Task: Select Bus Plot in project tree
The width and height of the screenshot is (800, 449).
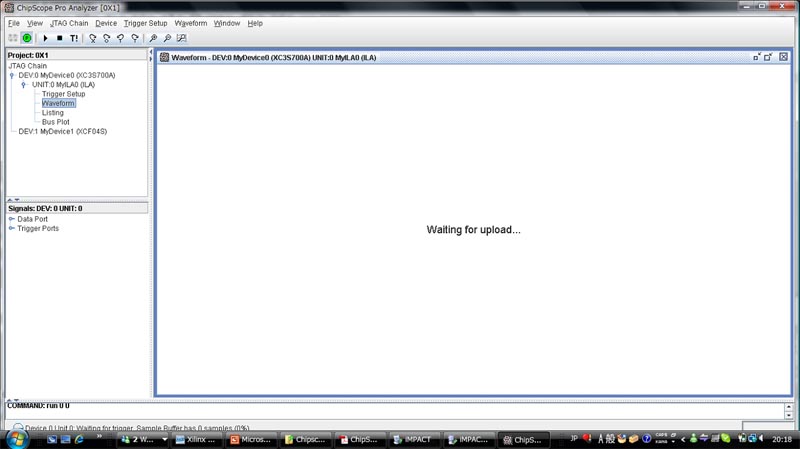Action: tap(56, 122)
